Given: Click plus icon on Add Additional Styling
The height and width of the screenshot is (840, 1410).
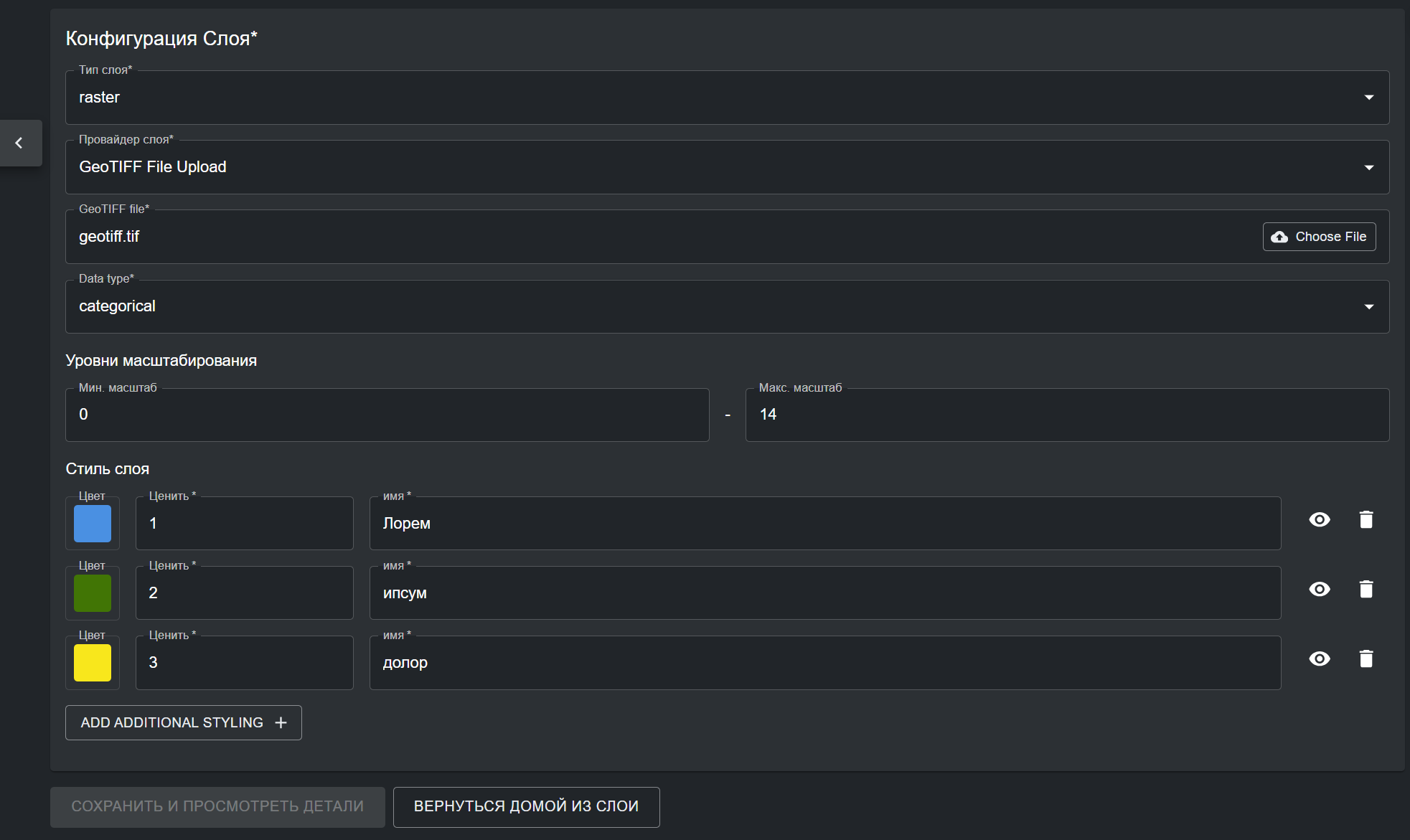Looking at the screenshot, I should [281, 723].
